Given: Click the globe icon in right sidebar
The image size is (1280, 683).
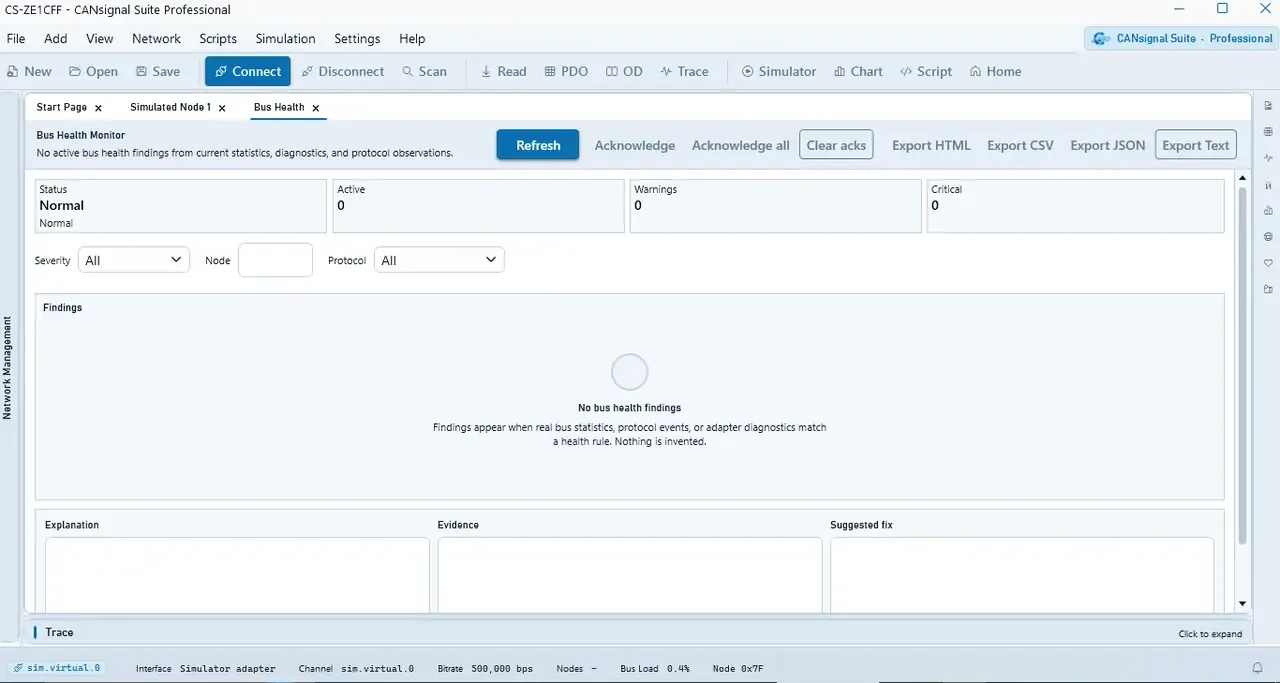Looking at the screenshot, I should pyautogui.click(x=1268, y=237).
